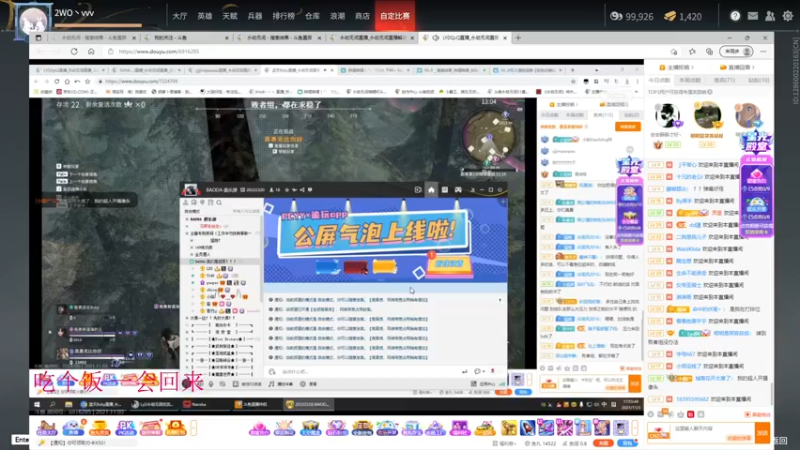Click the panel icon beside home in club window
Screen dimensions: 800x450
point(445,190)
